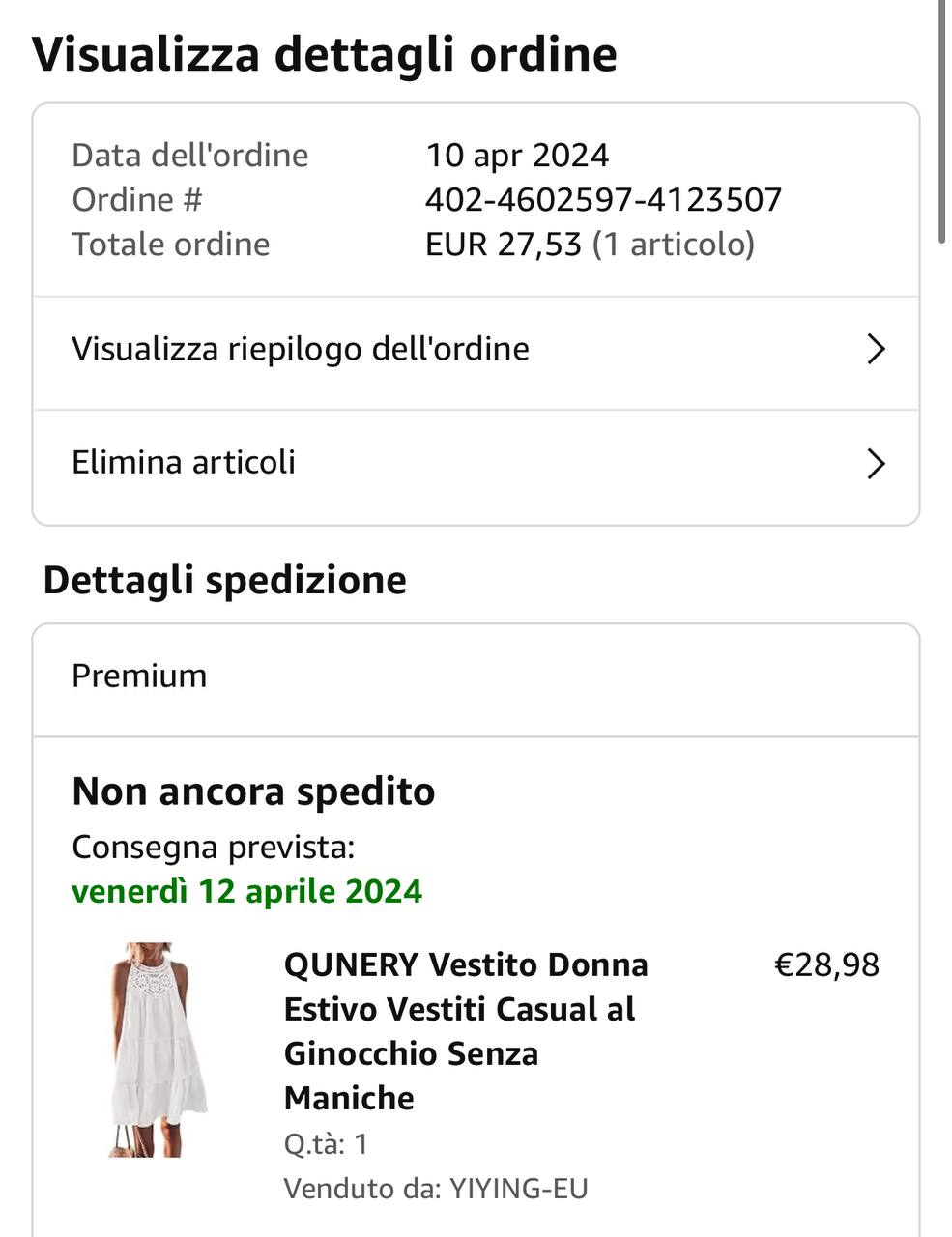Open the white dress product thumbnail

pyautogui.click(x=159, y=1049)
